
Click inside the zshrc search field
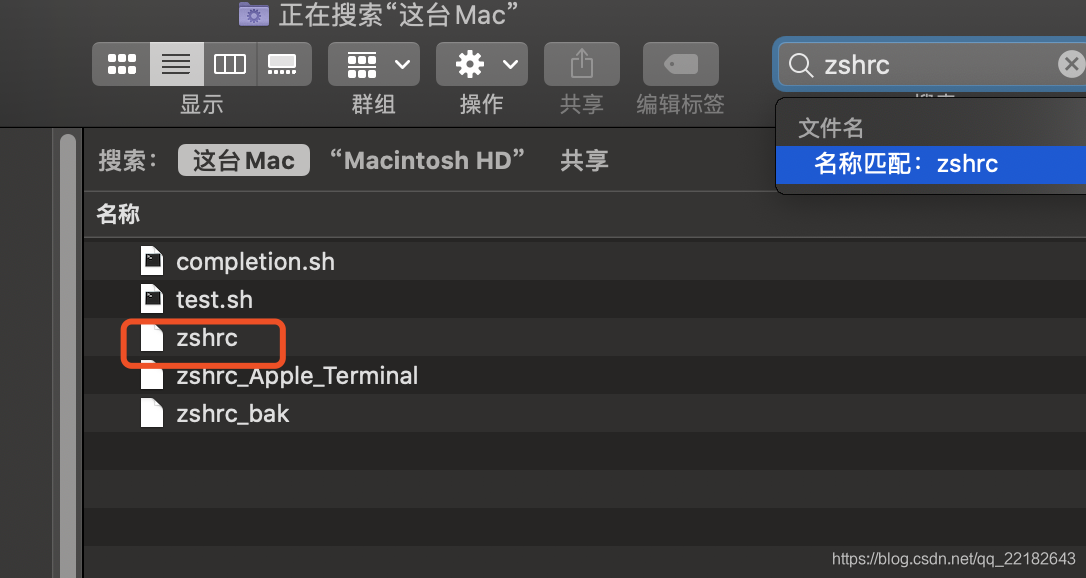pos(932,65)
